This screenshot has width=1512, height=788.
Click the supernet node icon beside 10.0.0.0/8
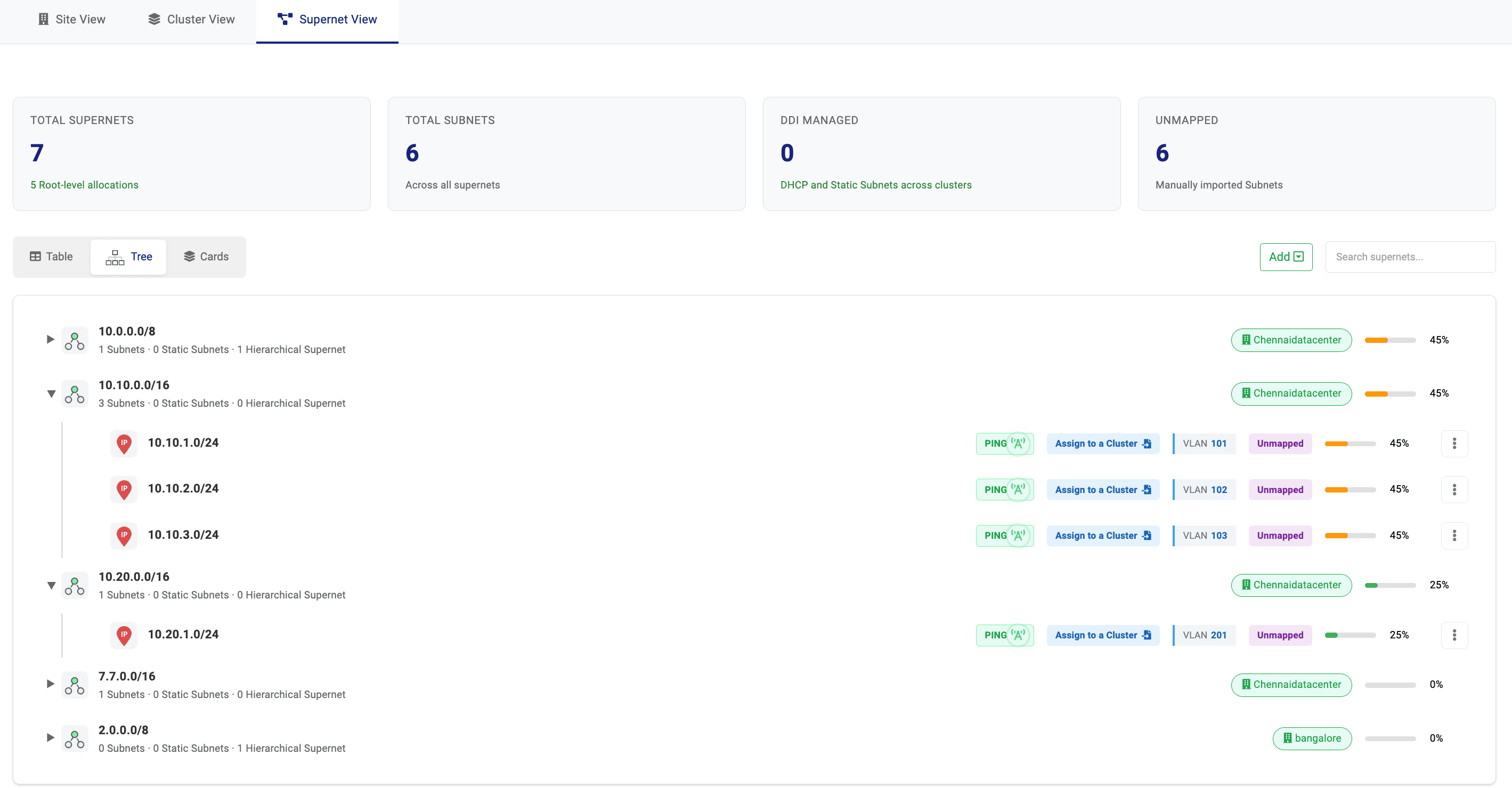tap(75, 340)
